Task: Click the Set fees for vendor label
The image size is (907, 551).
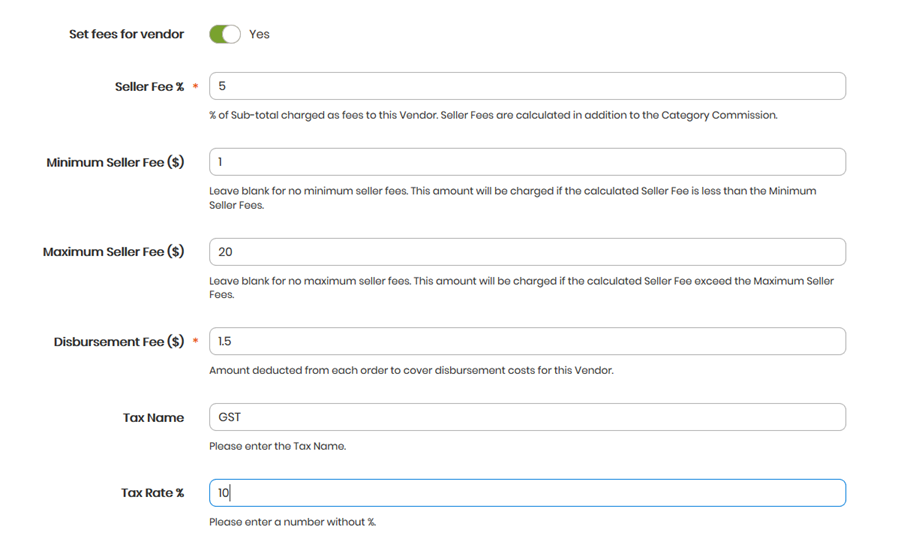Action: click(127, 34)
